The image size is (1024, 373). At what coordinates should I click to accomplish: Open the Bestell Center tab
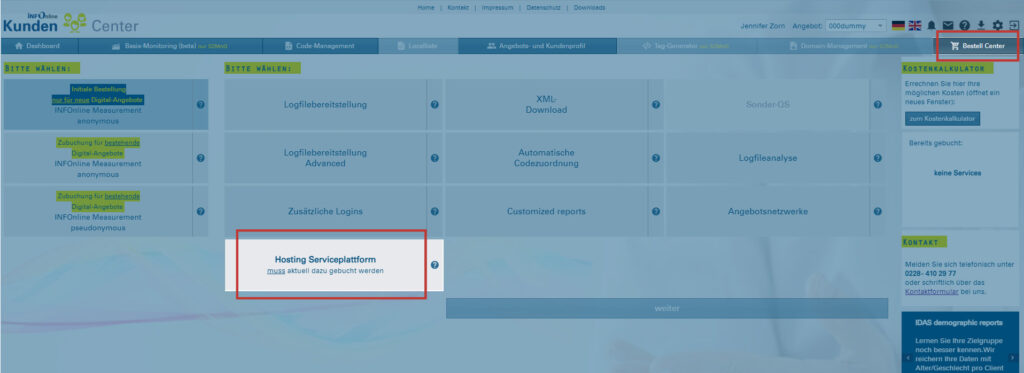click(977, 46)
